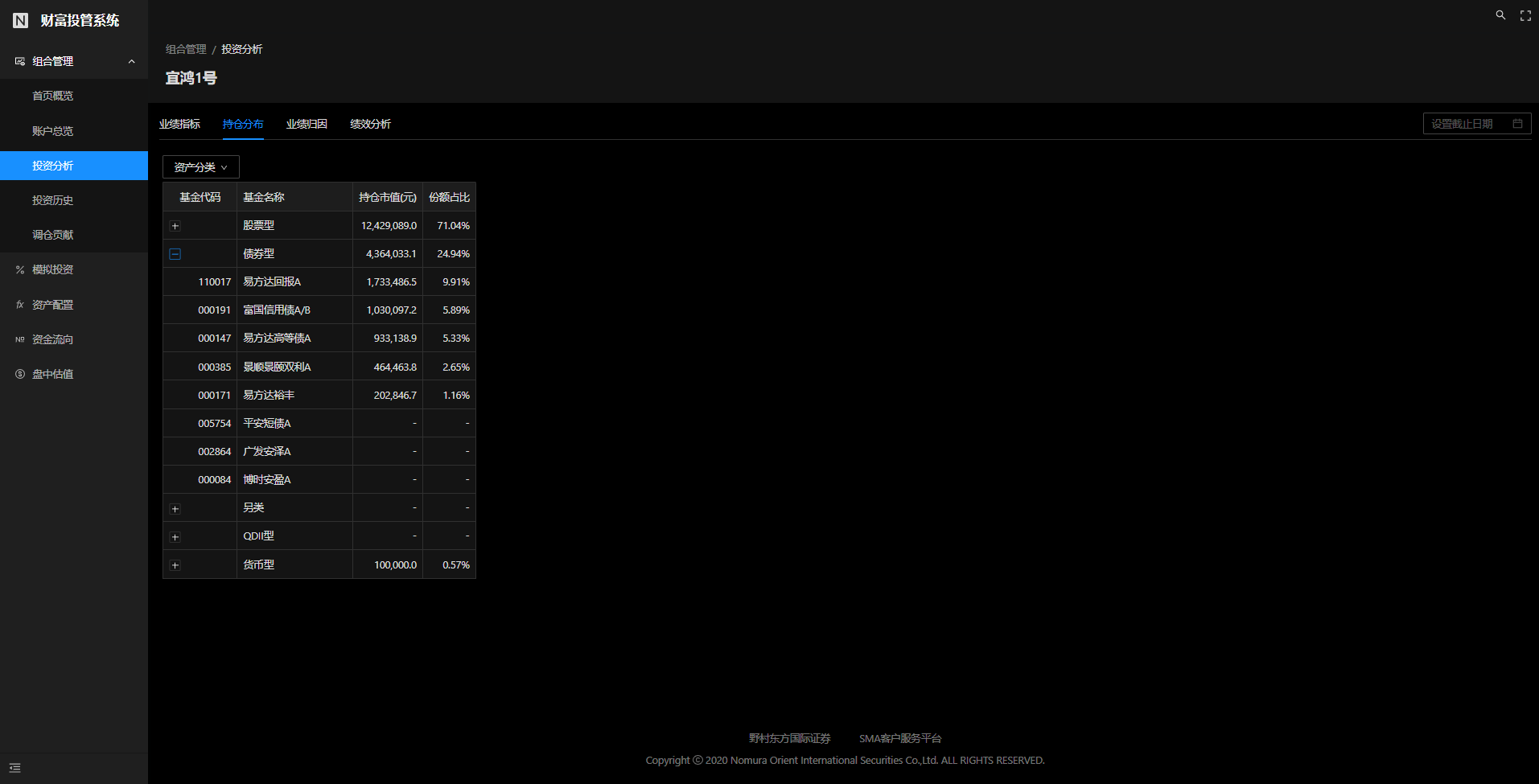Click the 设置截止日期 date input
The height and width of the screenshot is (784, 1539).
1477,124
